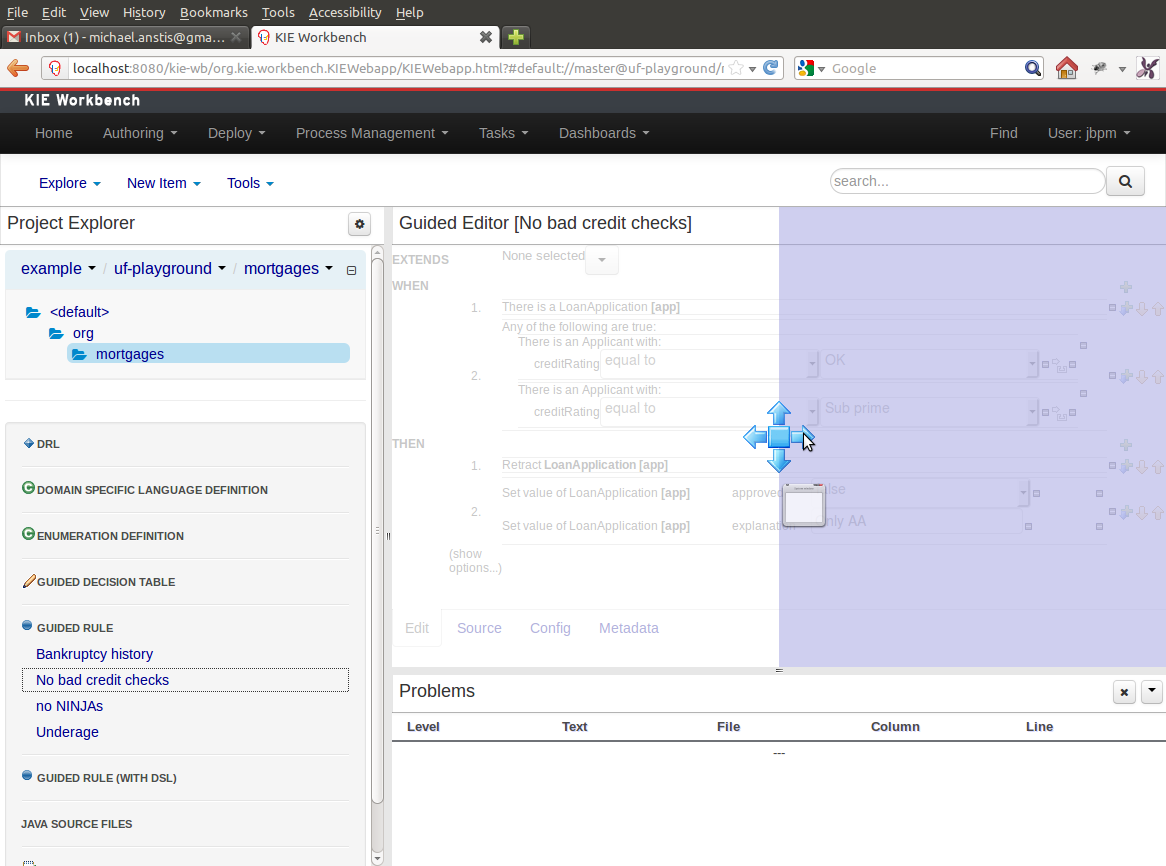Open the Bookmarks menu
The width and height of the screenshot is (1166, 866).
click(213, 12)
